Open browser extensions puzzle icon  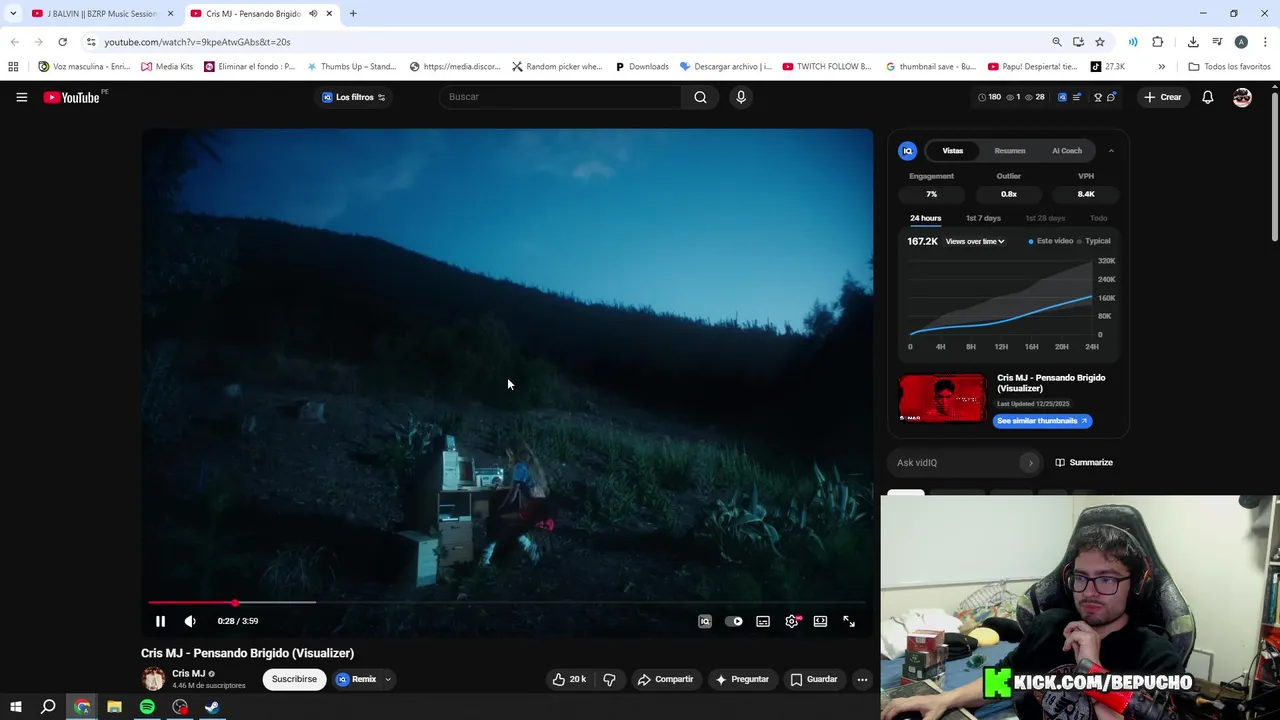(x=1158, y=42)
